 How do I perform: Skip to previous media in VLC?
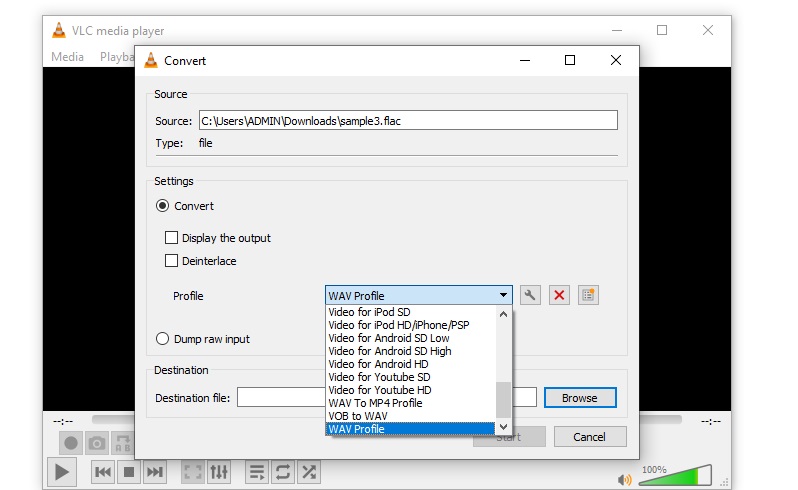tap(103, 472)
